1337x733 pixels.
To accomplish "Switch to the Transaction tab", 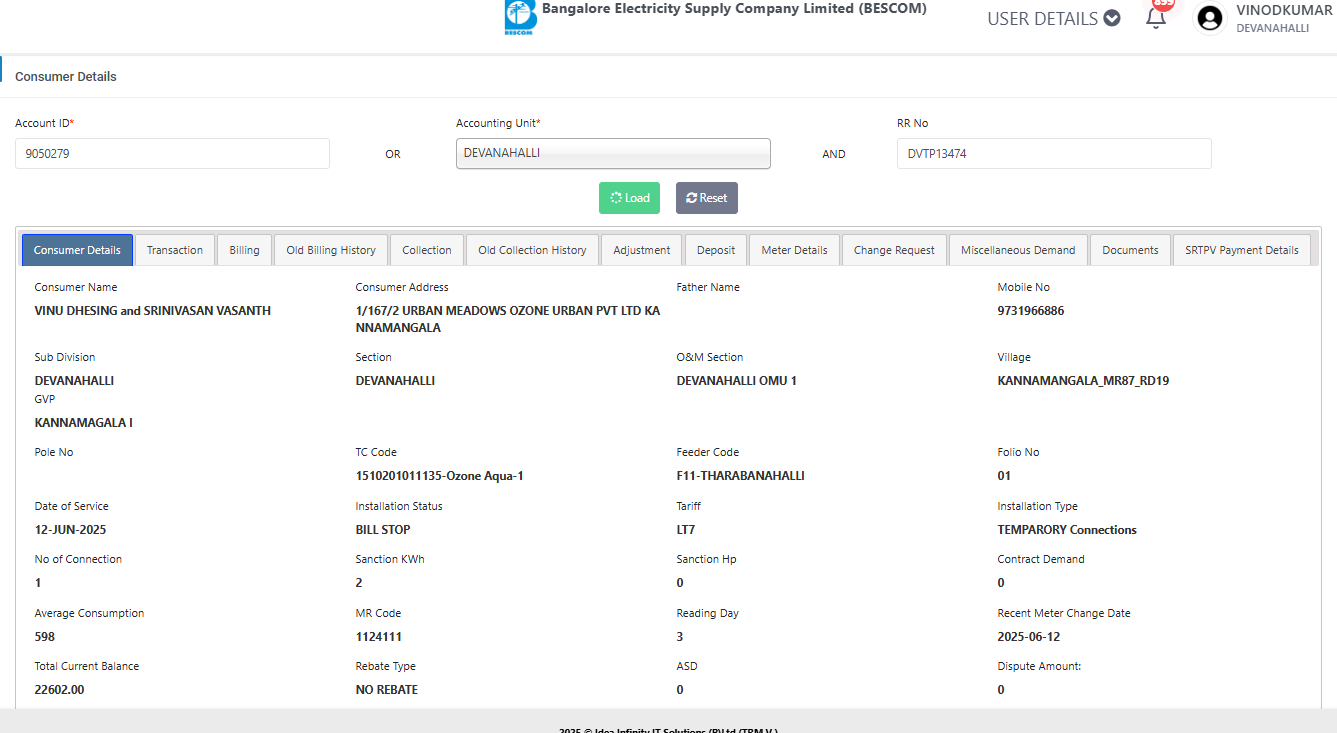I will point(175,250).
